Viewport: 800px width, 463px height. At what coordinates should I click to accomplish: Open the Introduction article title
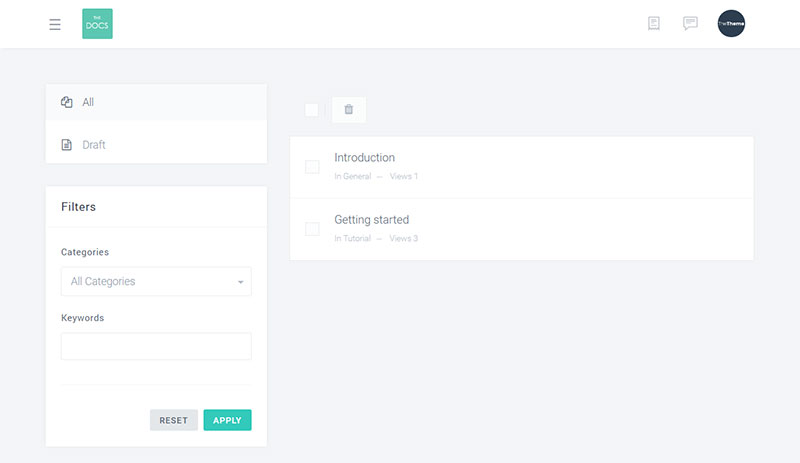pos(364,158)
